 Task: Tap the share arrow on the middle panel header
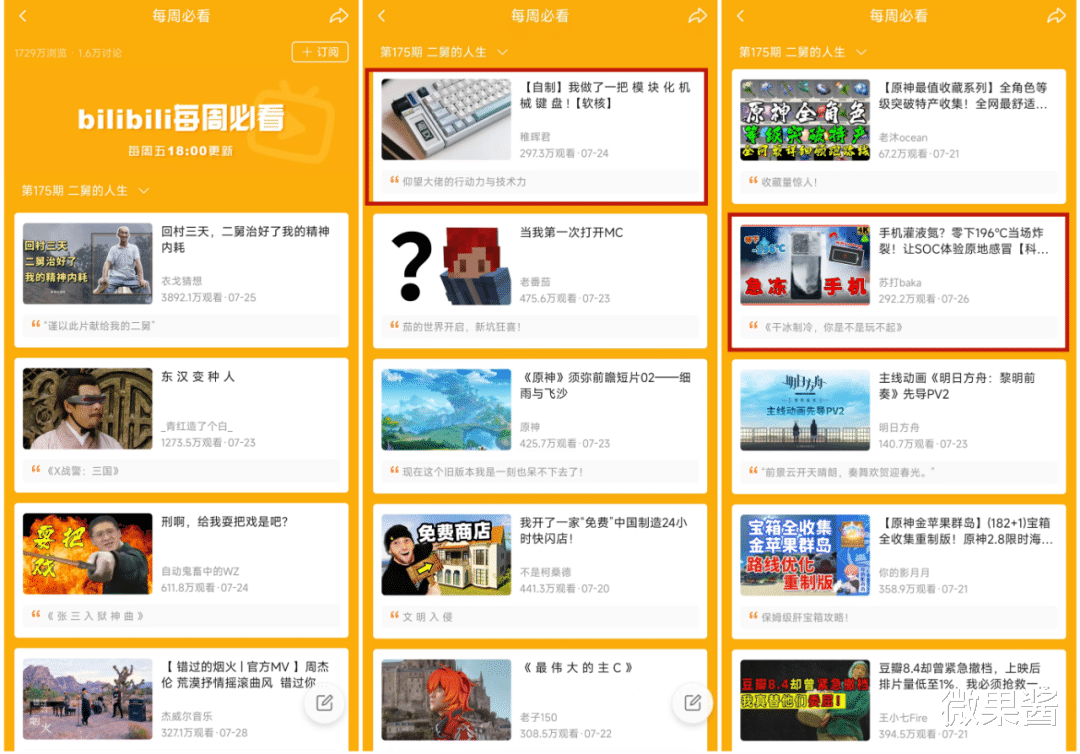[698, 16]
